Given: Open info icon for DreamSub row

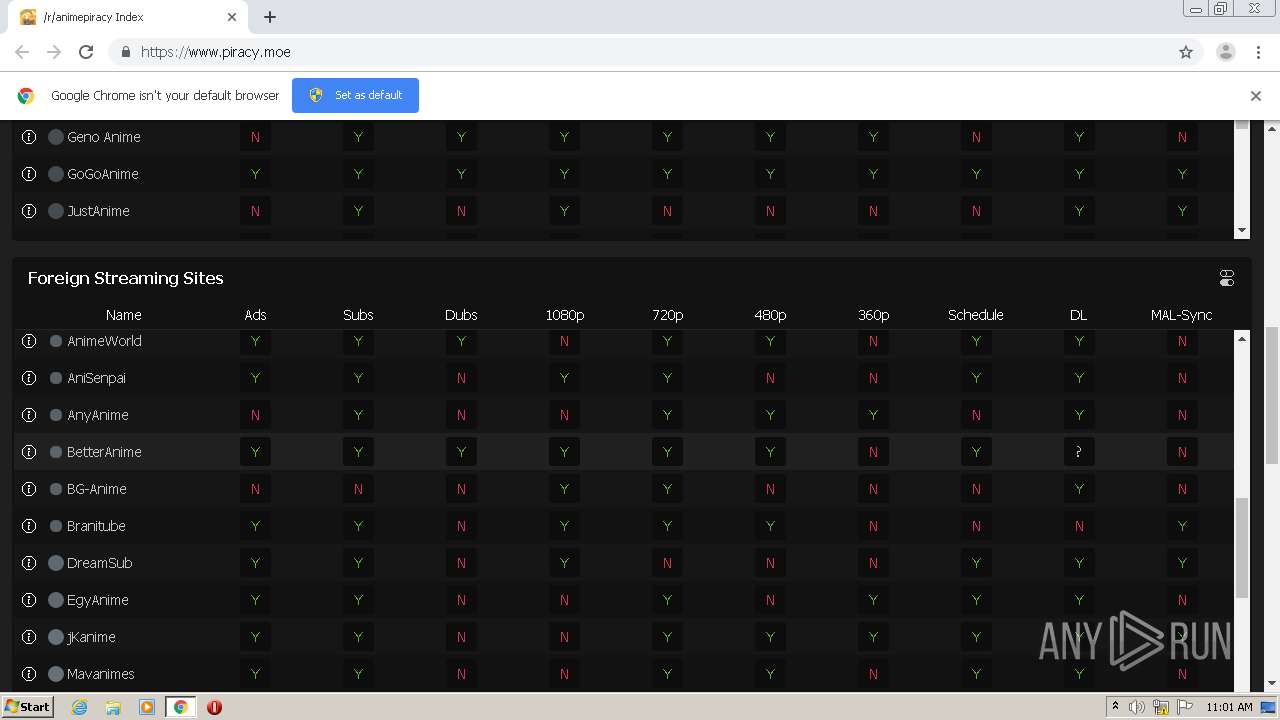Looking at the screenshot, I should pos(29,563).
